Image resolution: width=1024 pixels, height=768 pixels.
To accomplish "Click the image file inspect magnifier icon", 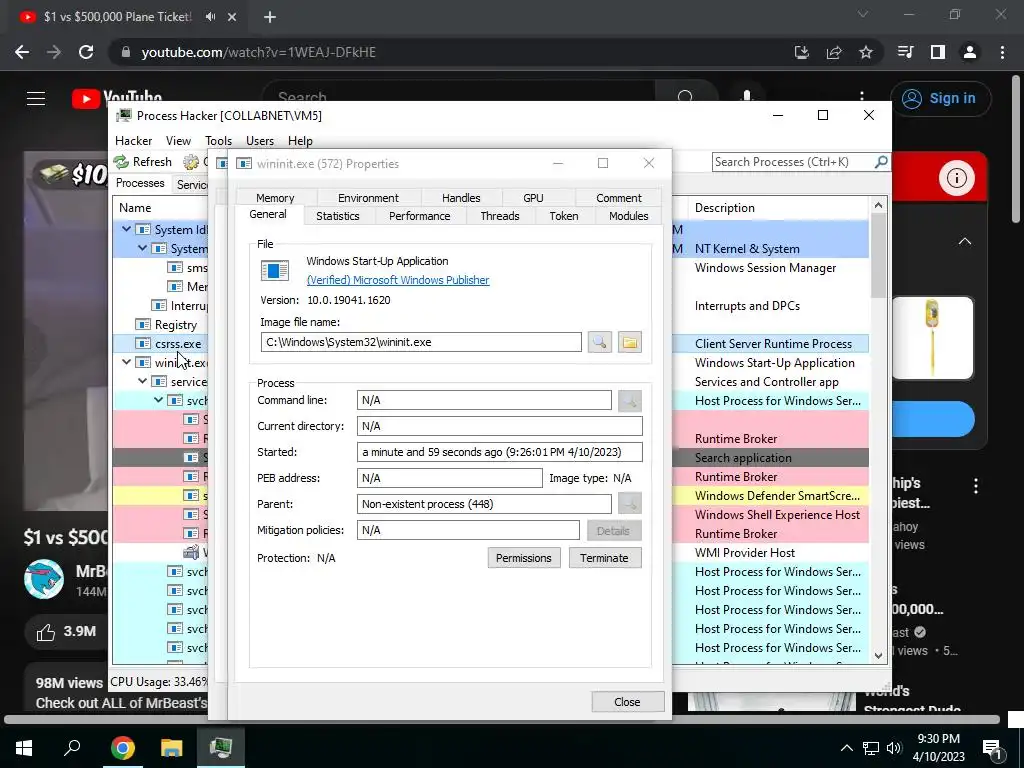I will click(x=600, y=342).
